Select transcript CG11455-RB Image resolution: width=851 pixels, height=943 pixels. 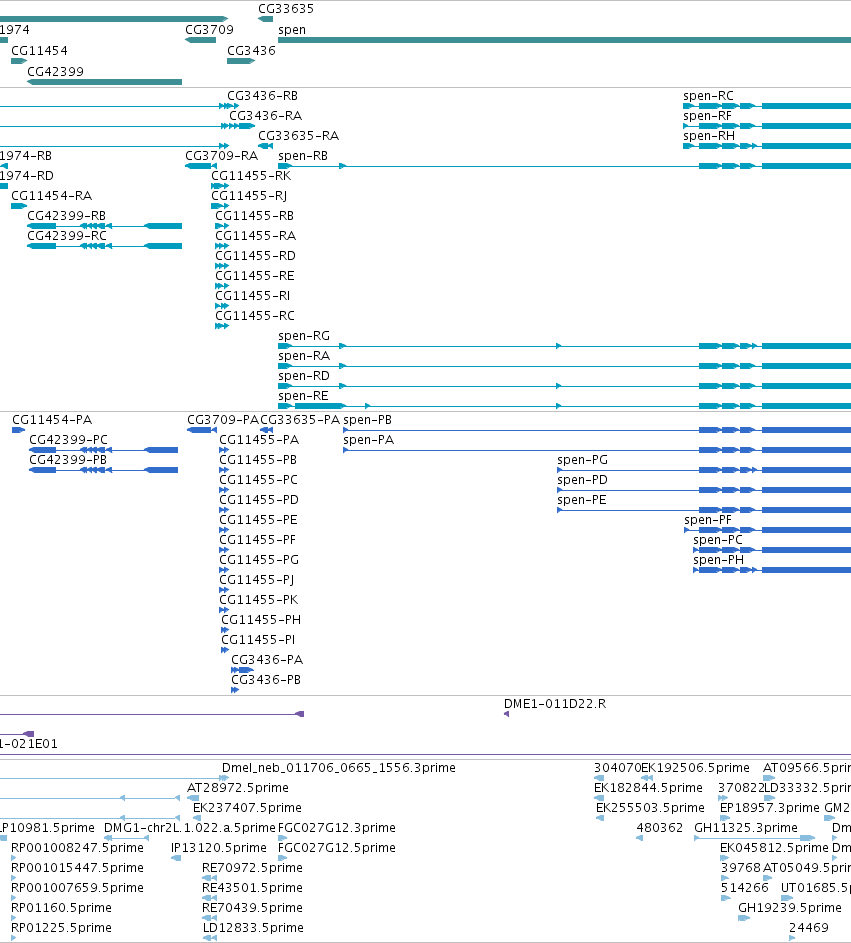coord(222,226)
